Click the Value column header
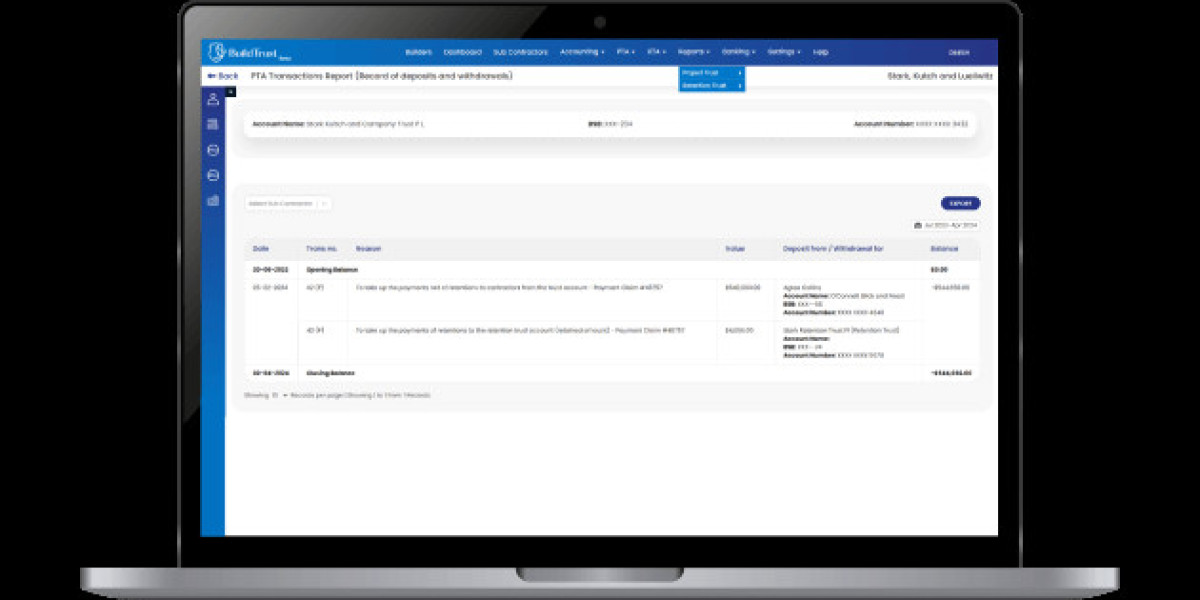The height and width of the screenshot is (600, 1200). coord(735,248)
